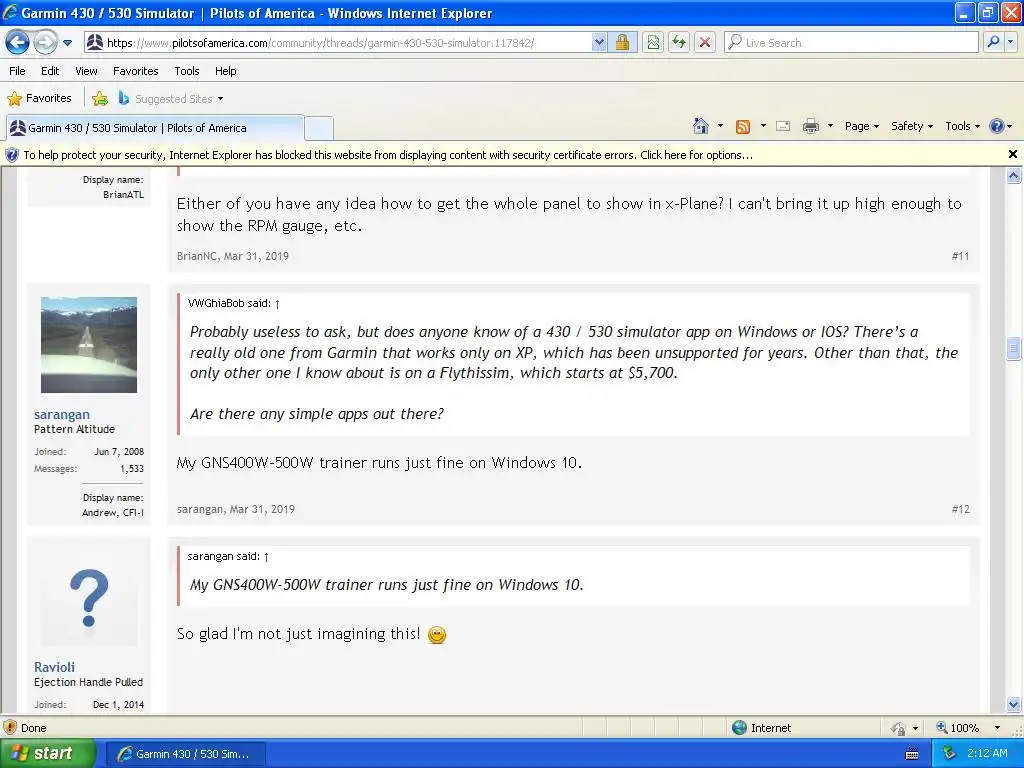1024x768 pixels.
Task: Click the keyboard icon in system tray
Action: click(x=912, y=754)
